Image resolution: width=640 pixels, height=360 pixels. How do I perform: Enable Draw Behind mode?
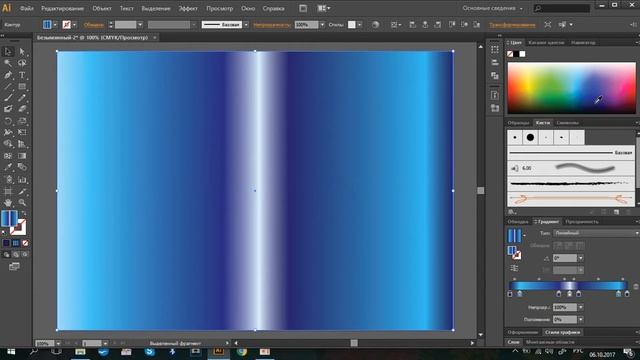click(16, 254)
